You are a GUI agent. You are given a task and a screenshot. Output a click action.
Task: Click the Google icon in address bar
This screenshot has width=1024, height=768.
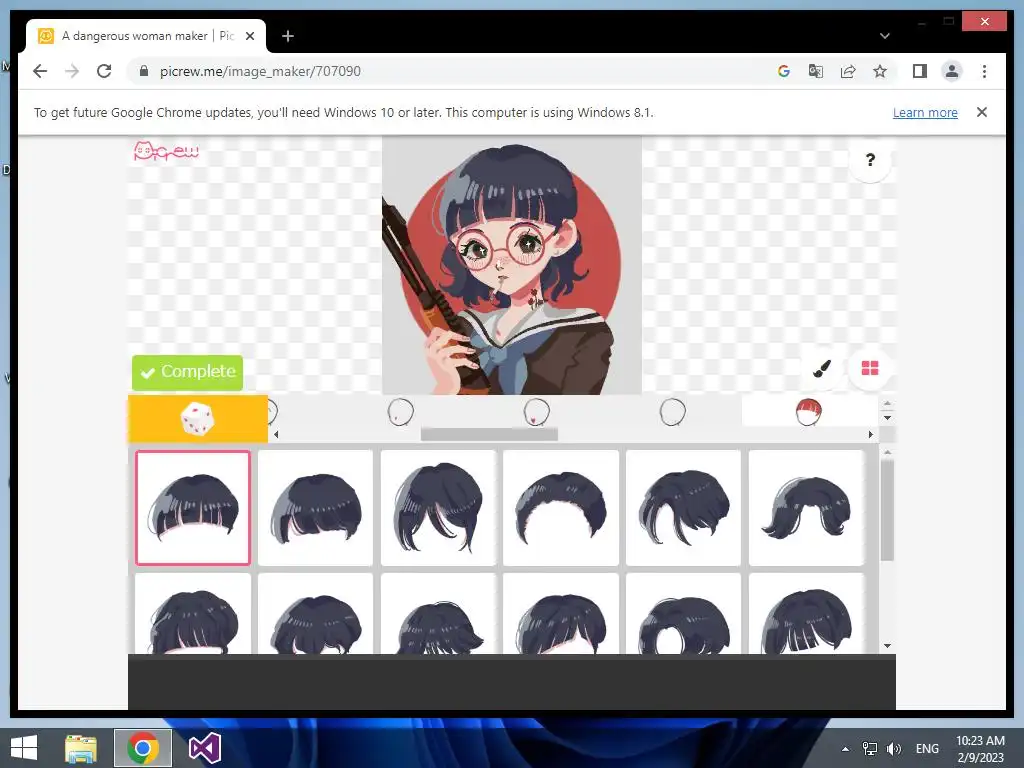(784, 71)
